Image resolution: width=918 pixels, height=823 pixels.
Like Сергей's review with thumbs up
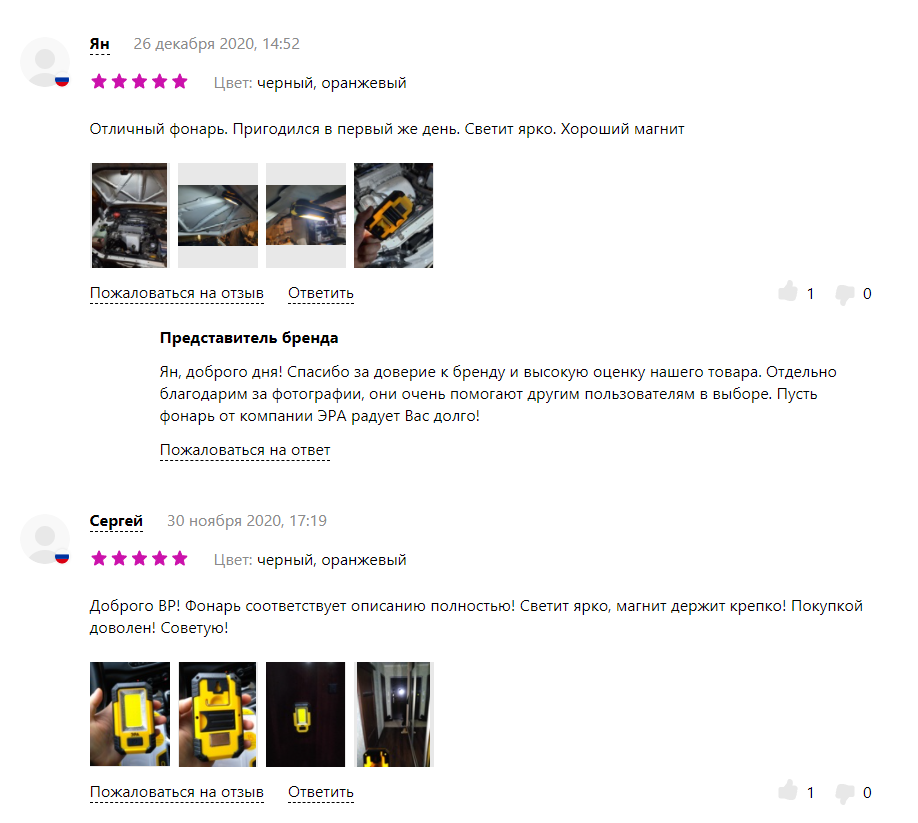788,790
